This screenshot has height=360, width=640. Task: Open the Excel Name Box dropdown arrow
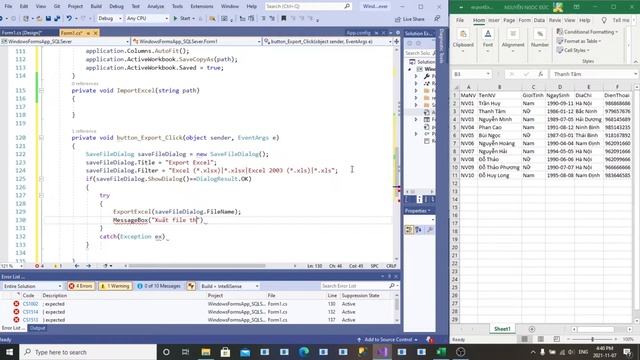(488, 74)
